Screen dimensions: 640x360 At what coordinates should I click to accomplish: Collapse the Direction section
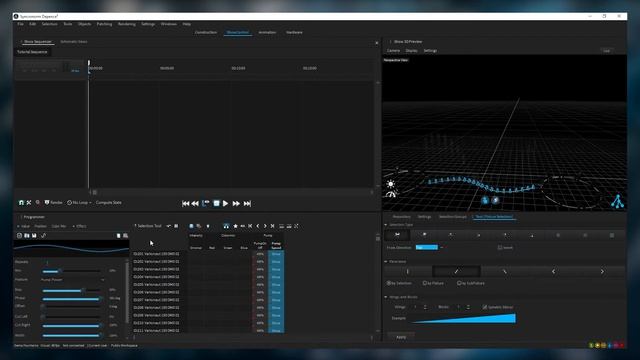click(x=386, y=262)
